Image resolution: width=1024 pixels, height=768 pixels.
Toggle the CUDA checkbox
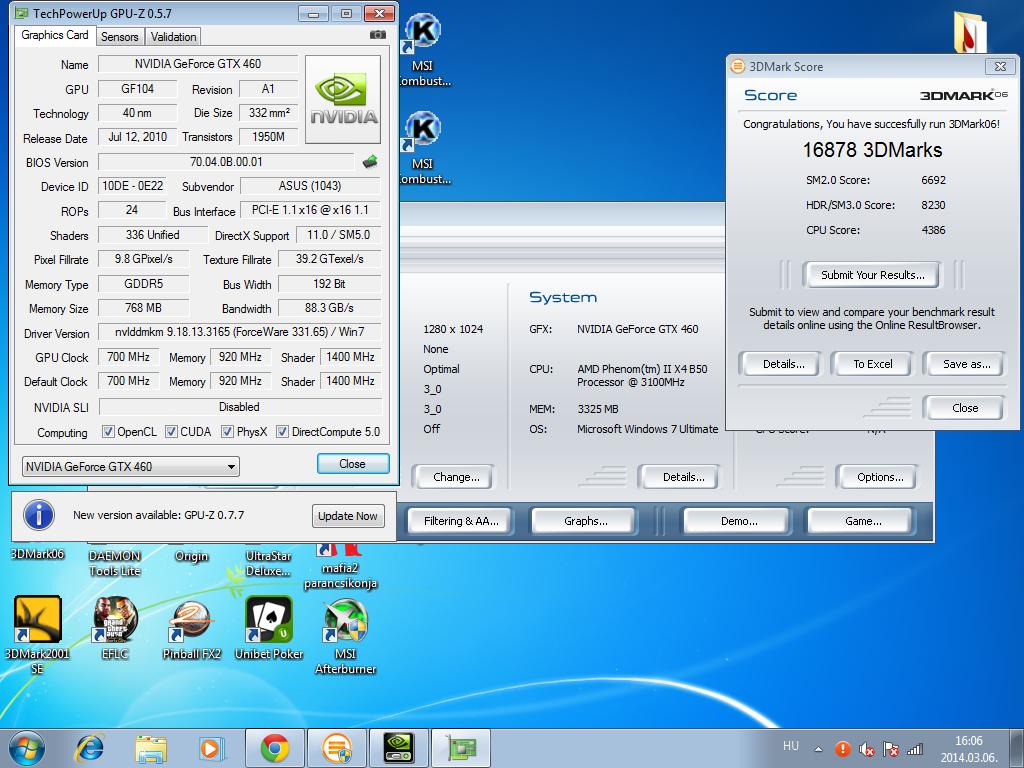pos(172,432)
